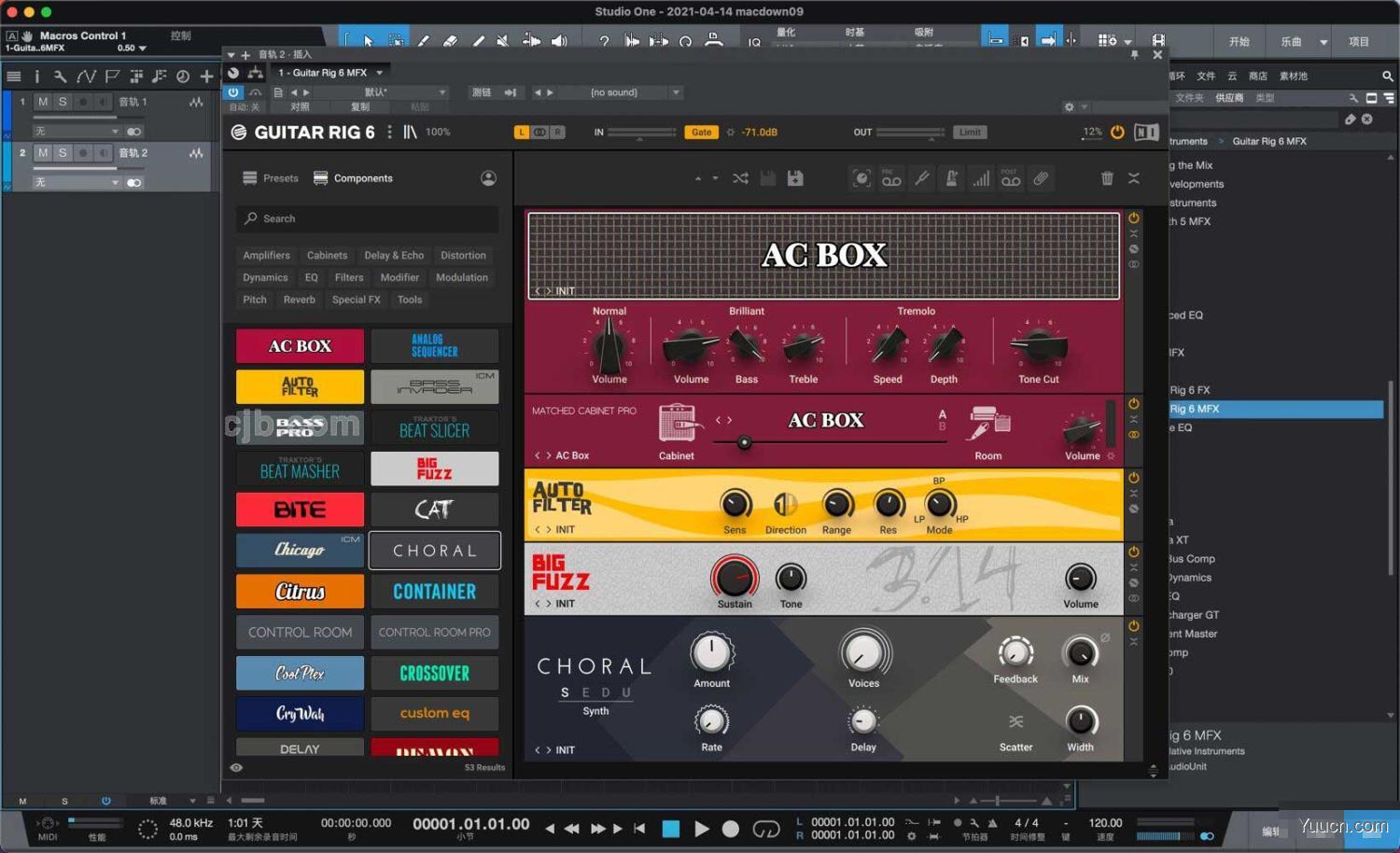The width and height of the screenshot is (1400, 853).
Task: Toggle the pre tape deck icon
Action: 891,178
